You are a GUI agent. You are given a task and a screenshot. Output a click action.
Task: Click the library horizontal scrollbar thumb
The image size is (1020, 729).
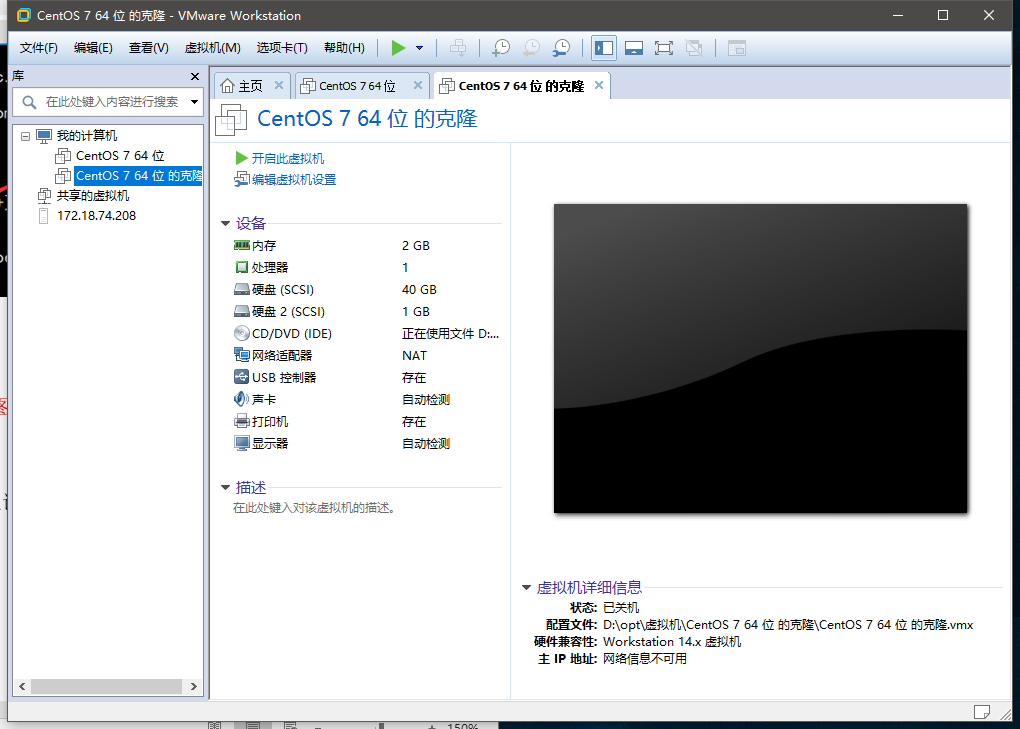(x=106, y=686)
